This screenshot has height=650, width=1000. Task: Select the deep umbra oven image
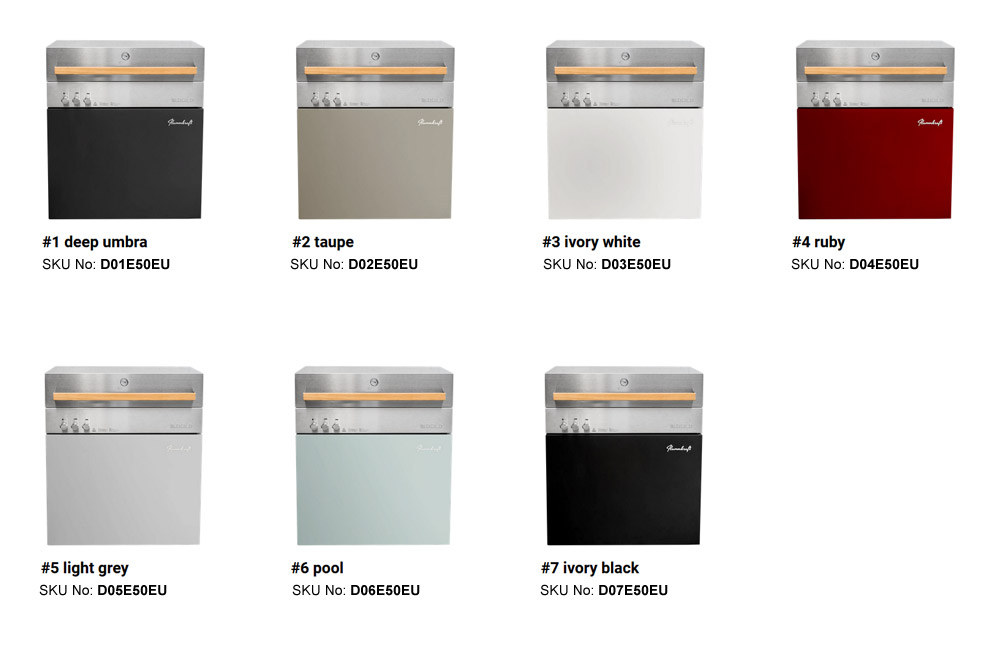click(125, 130)
